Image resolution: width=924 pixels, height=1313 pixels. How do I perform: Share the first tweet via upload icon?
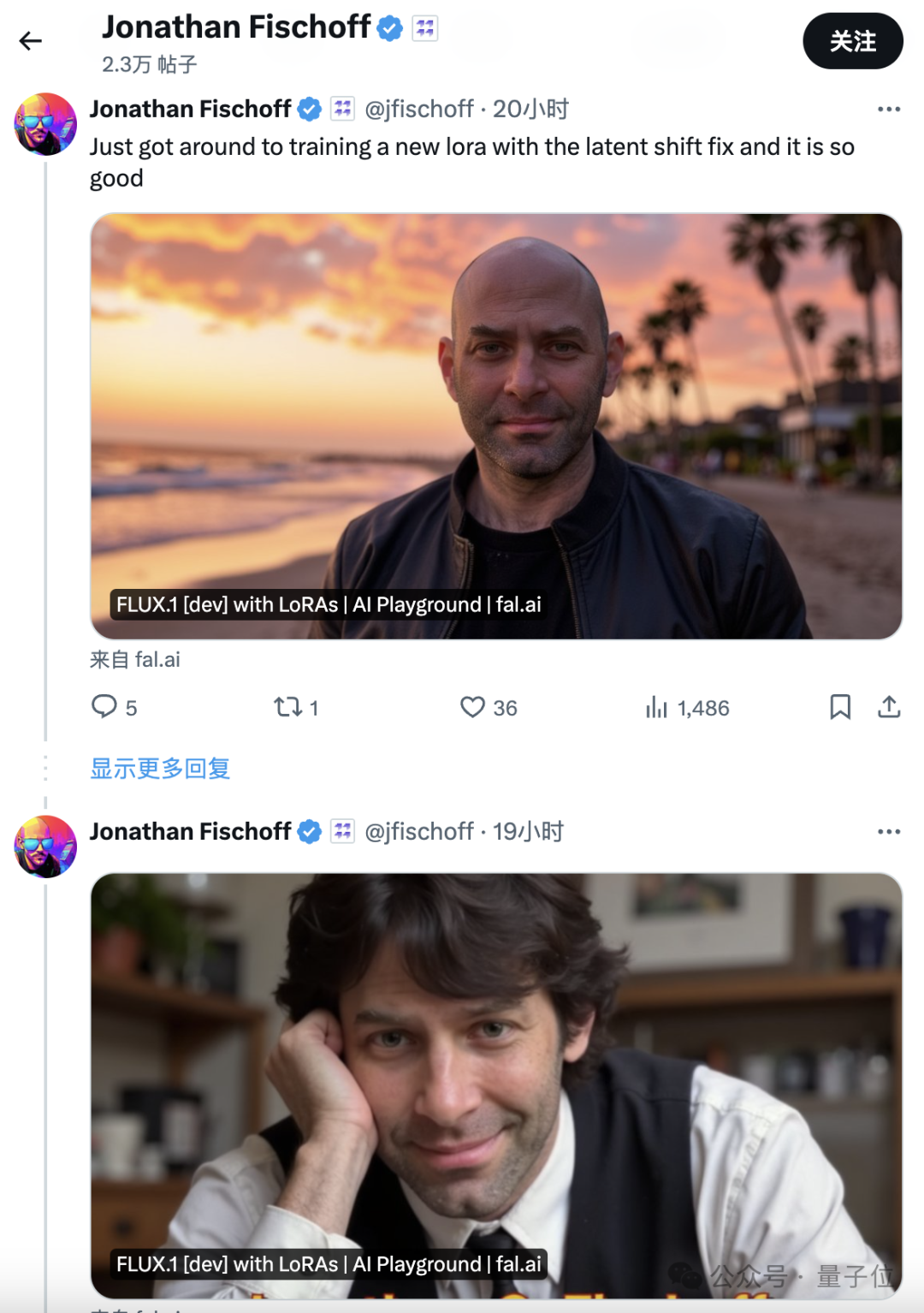tap(889, 707)
